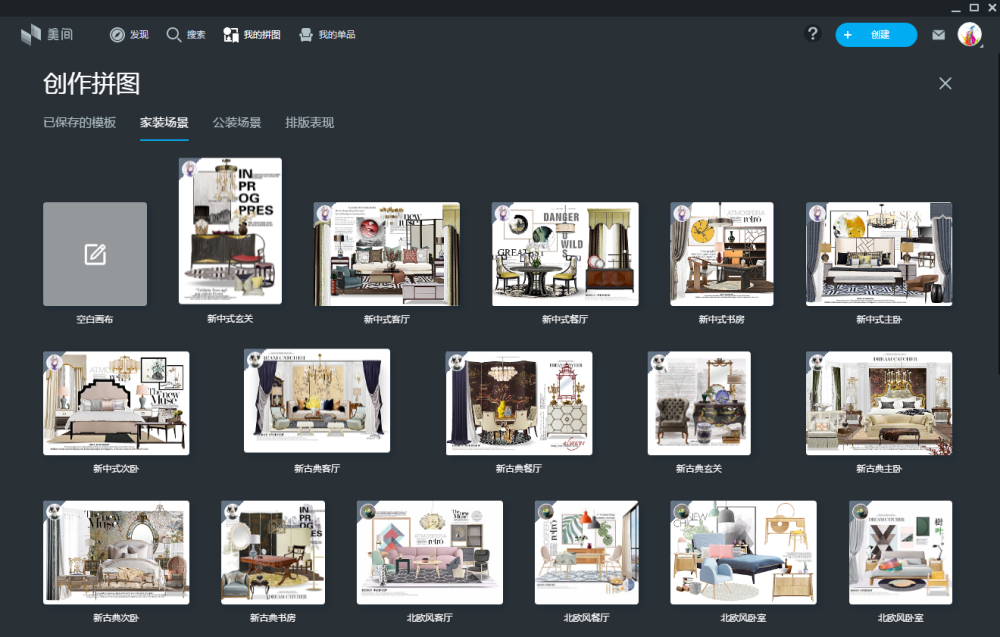The height and width of the screenshot is (637, 1000).
Task: Open 我的拼图 collage icon
Action: pyautogui.click(x=231, y=35)
